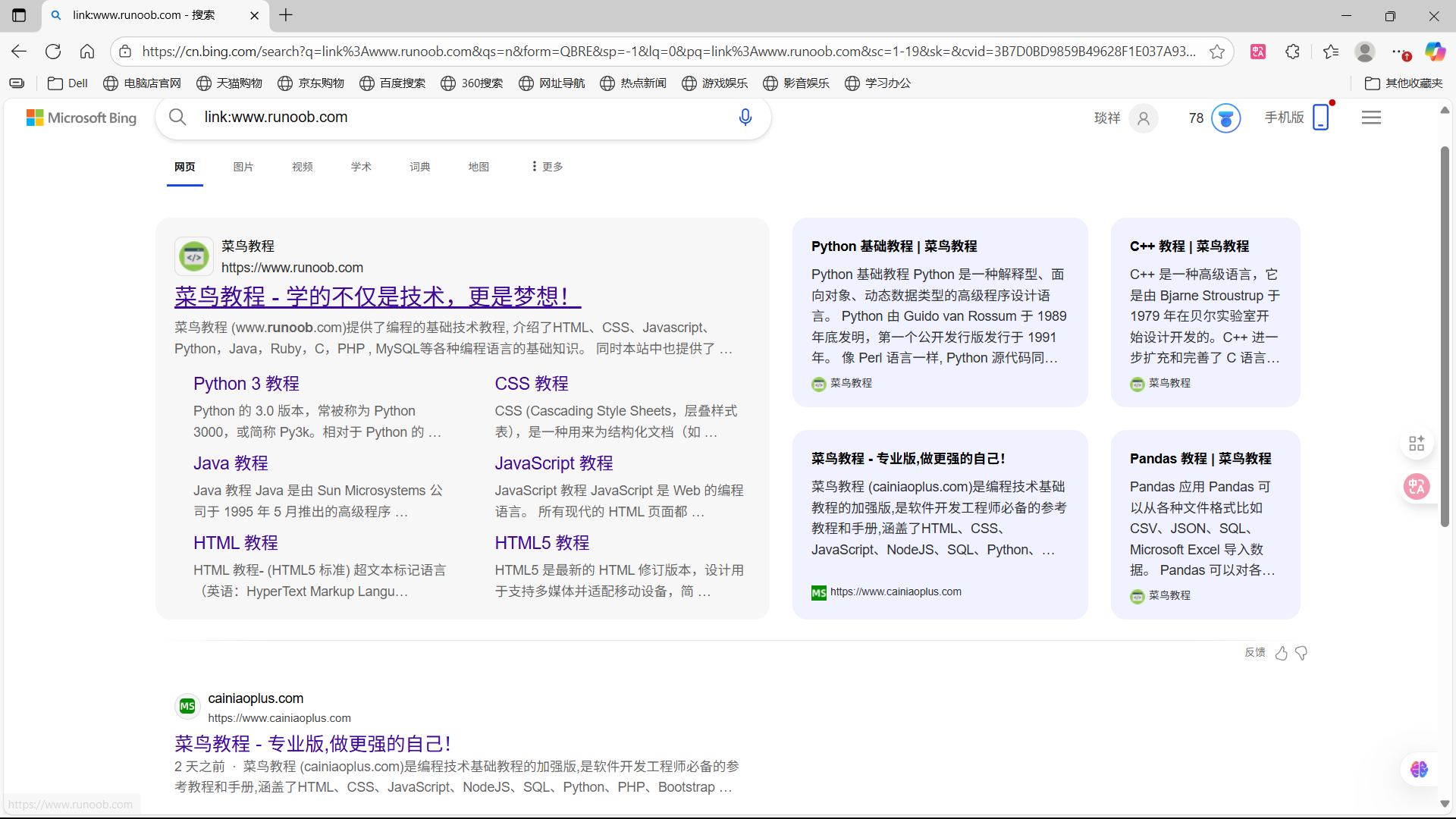The image size is (1456, 819).
Task: Open the Bing hamburger menu
Action: pos(1372,117)
